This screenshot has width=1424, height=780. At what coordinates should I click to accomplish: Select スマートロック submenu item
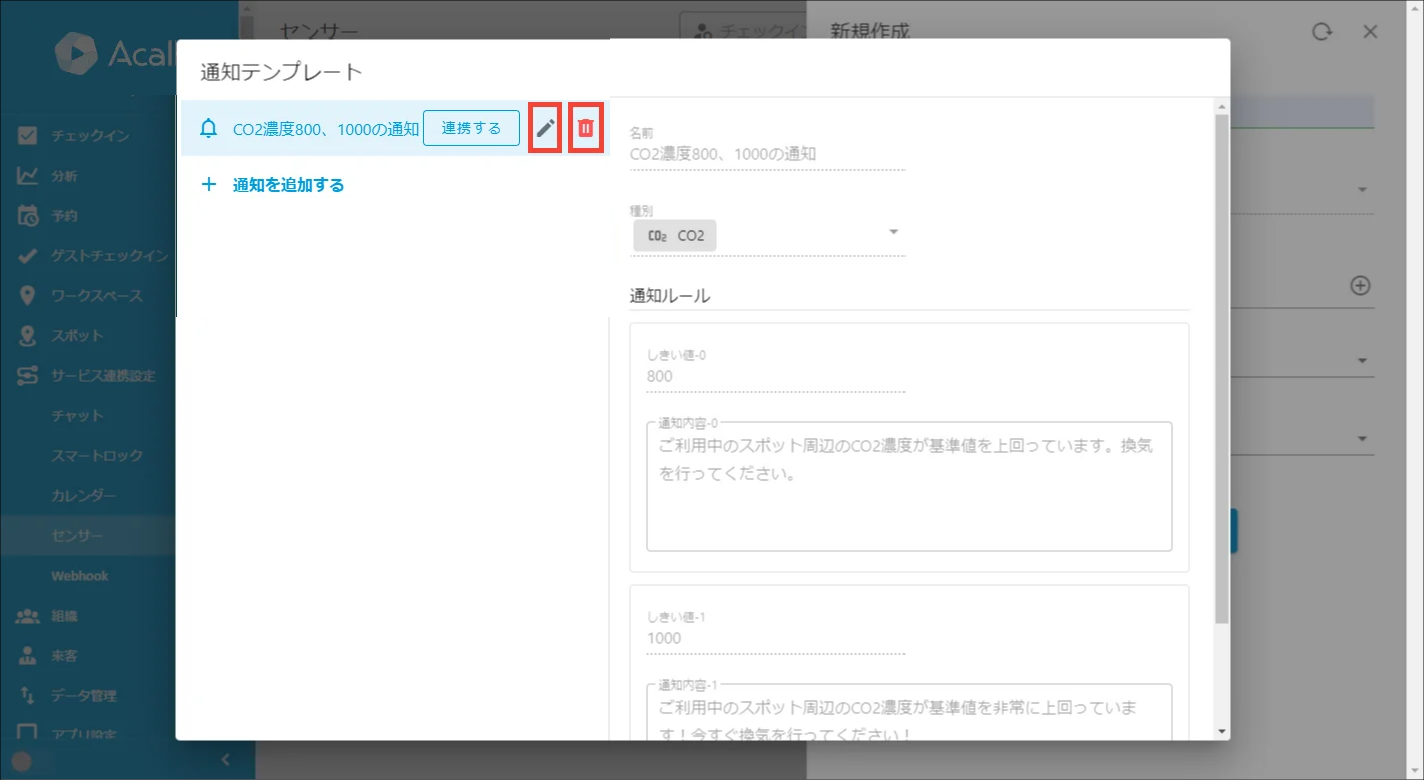pos(97,456)
